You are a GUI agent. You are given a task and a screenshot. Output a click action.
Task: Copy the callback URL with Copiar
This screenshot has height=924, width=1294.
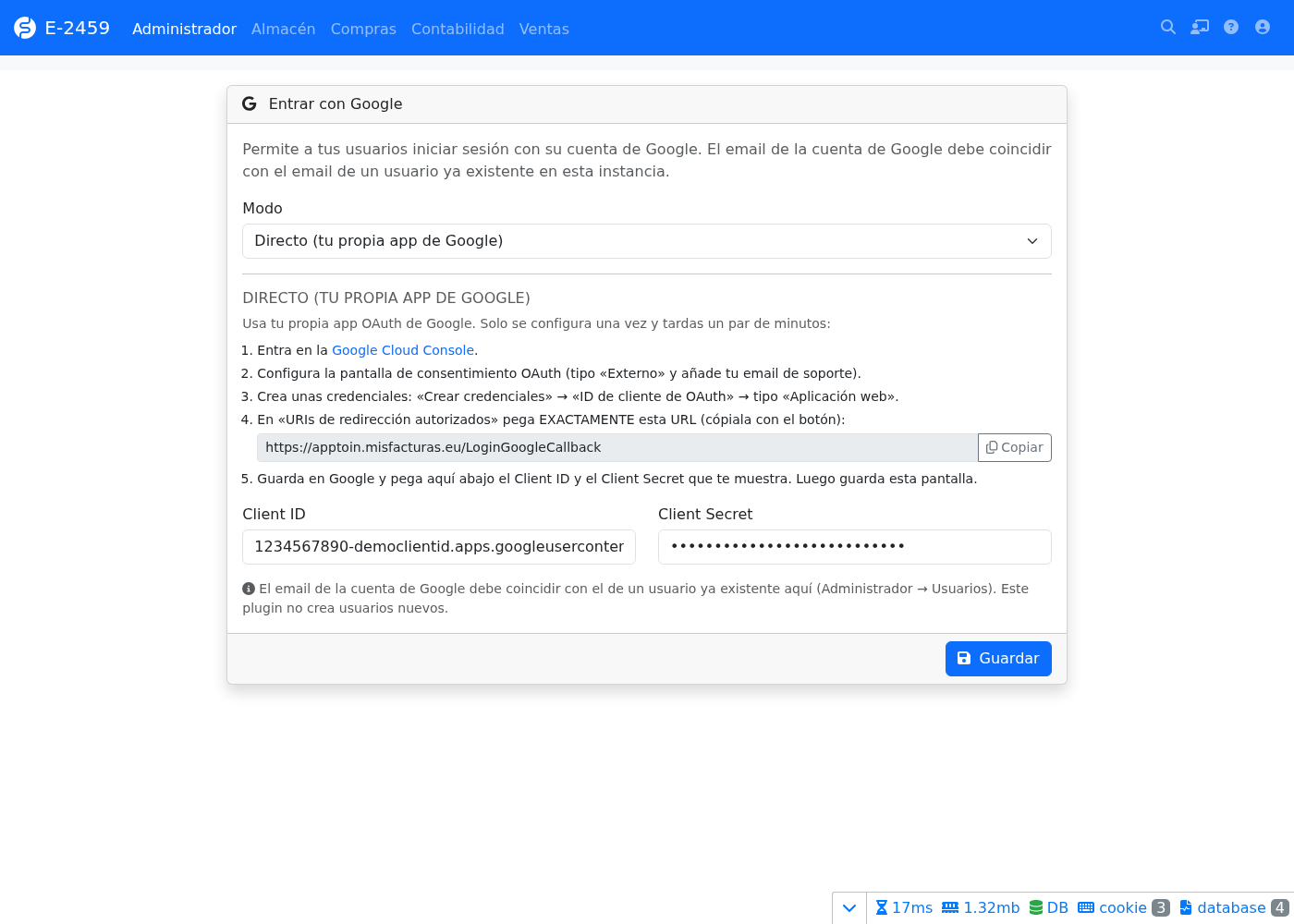(1015, 447)
